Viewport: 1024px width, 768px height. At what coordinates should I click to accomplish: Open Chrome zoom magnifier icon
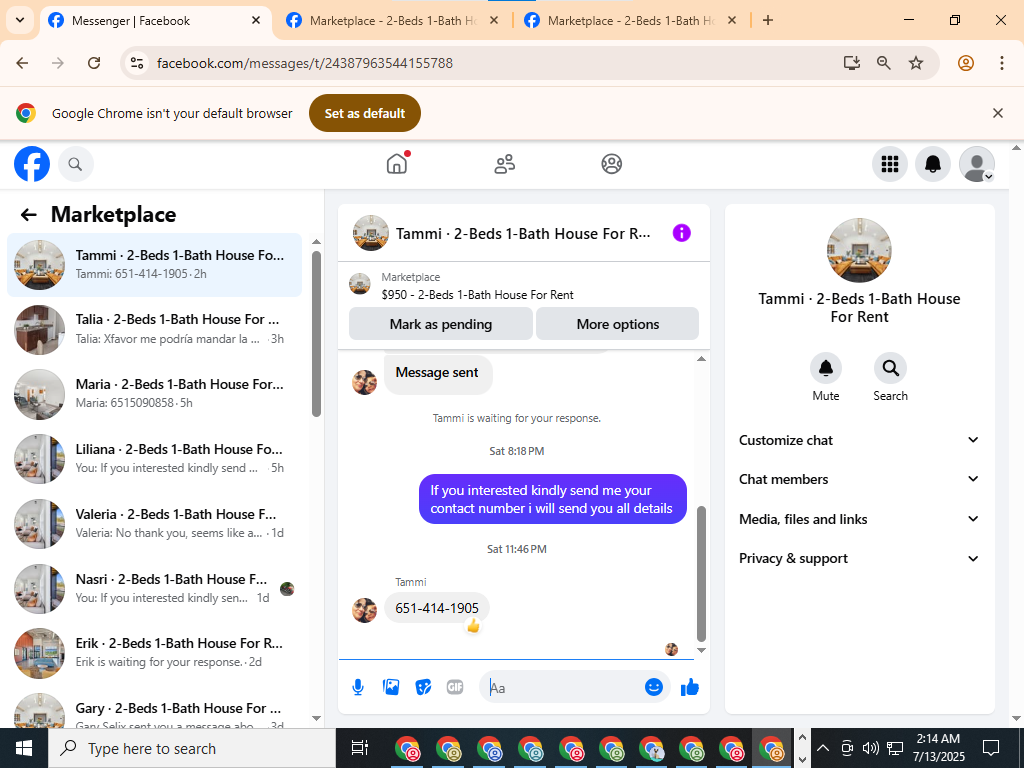coord(884,63)
